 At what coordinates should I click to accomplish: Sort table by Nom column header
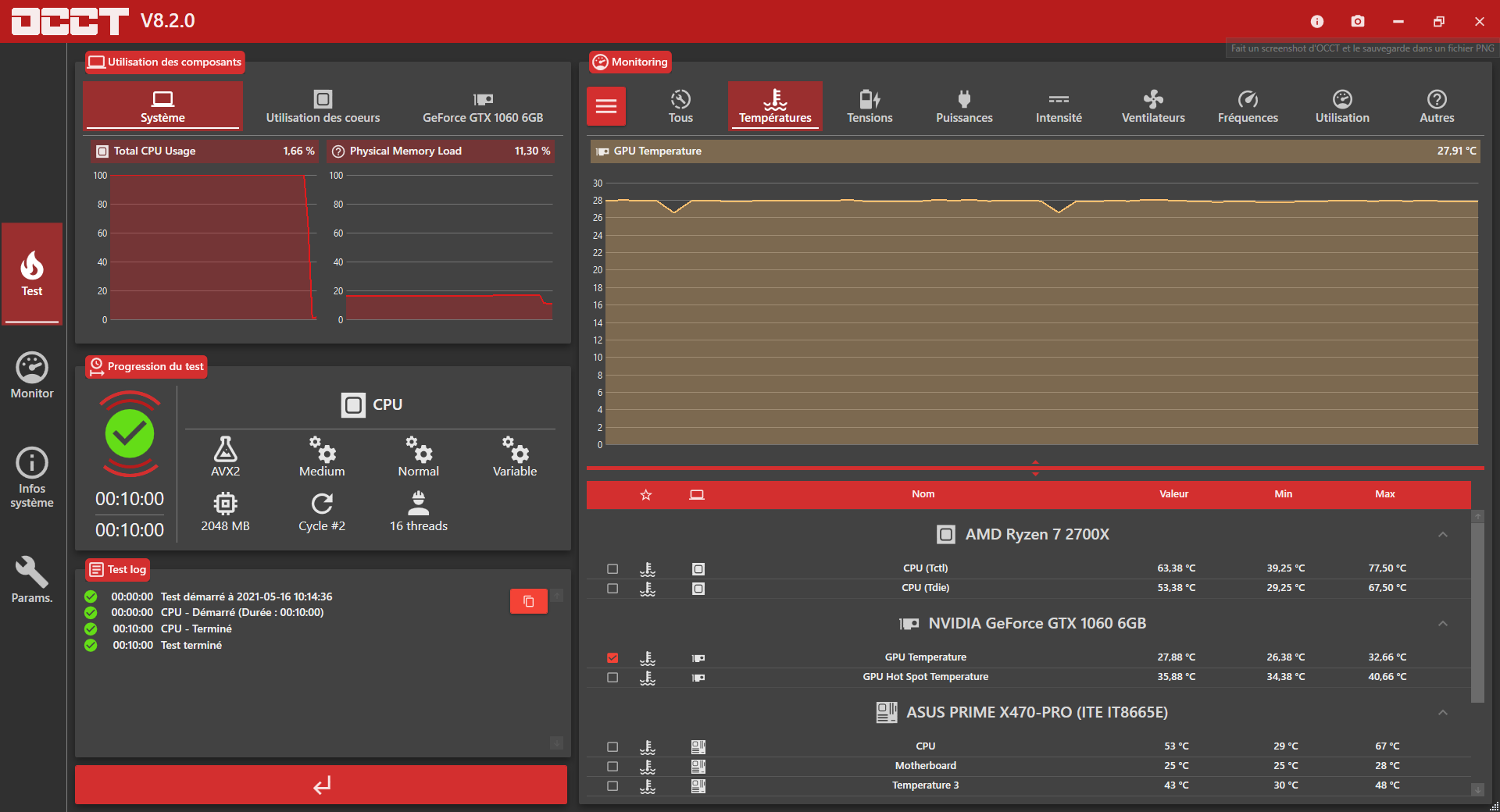coord(923,494)
